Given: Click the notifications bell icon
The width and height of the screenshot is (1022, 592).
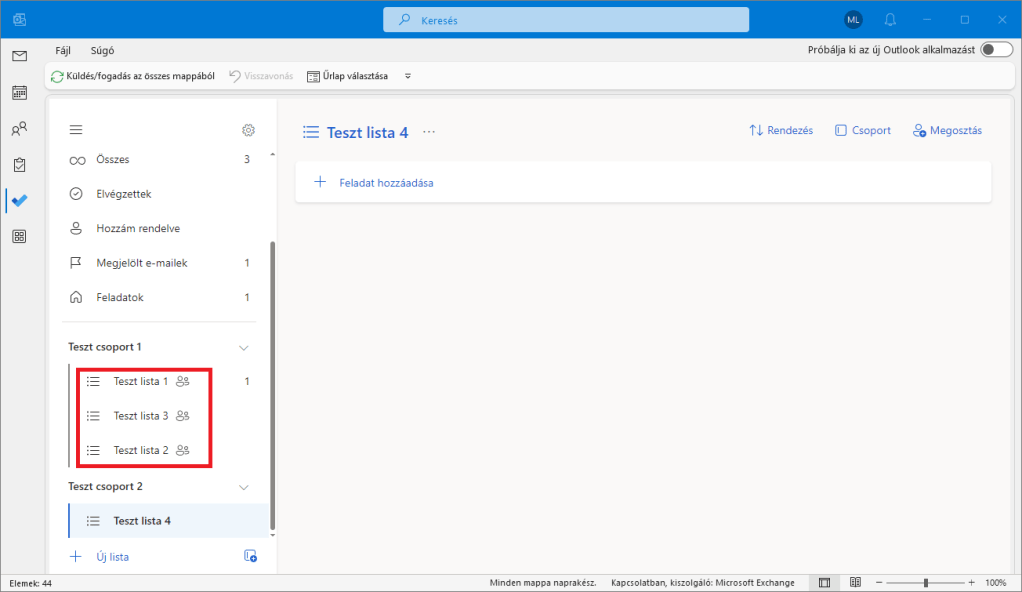Looking at the screenshot, I should point(890,20).
